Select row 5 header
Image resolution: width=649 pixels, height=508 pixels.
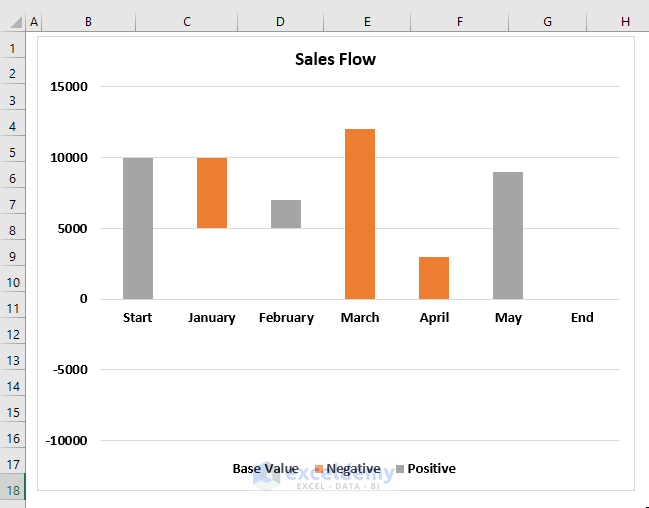pyautogui.click(x=13, y=152)
